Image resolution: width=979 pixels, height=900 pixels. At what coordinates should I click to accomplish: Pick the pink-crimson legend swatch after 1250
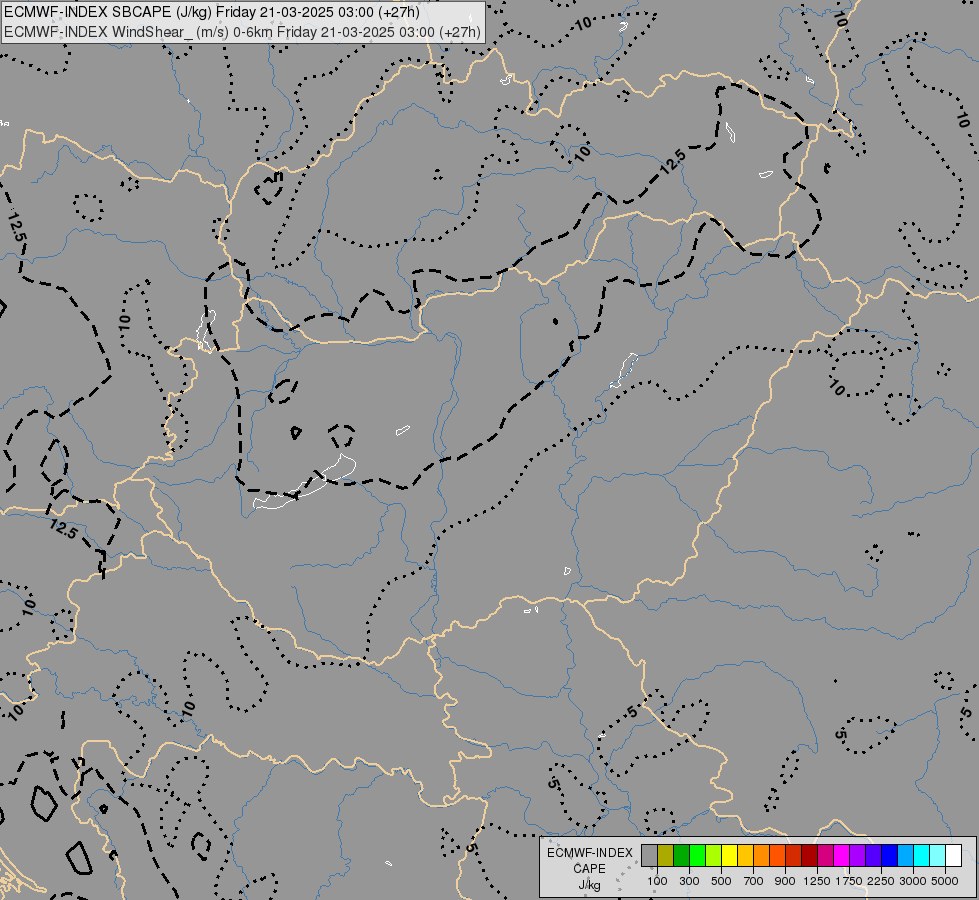coord(825,856)
